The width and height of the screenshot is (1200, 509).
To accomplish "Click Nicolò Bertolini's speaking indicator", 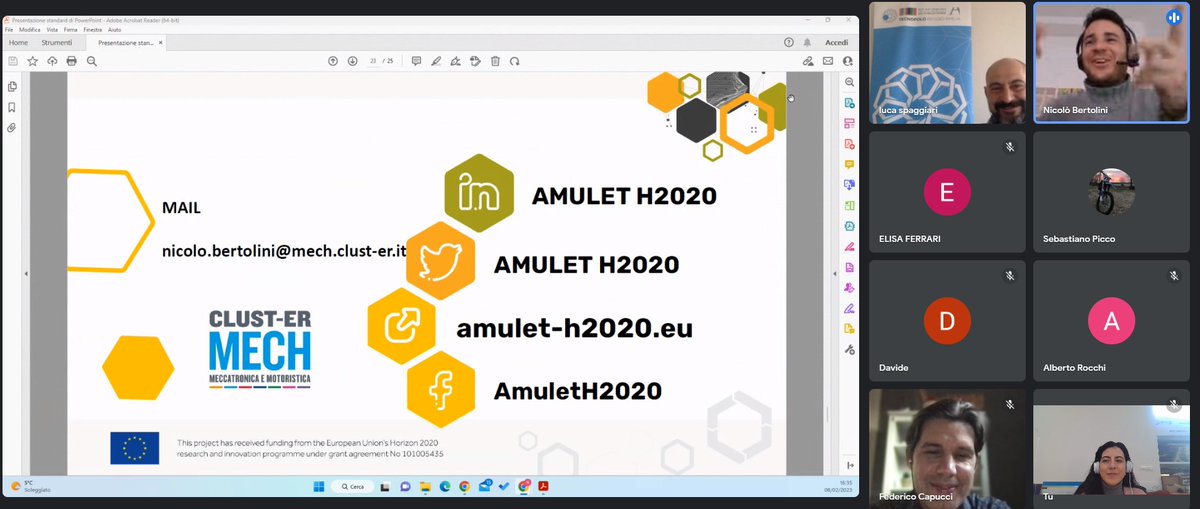I will pos(1174,17).
